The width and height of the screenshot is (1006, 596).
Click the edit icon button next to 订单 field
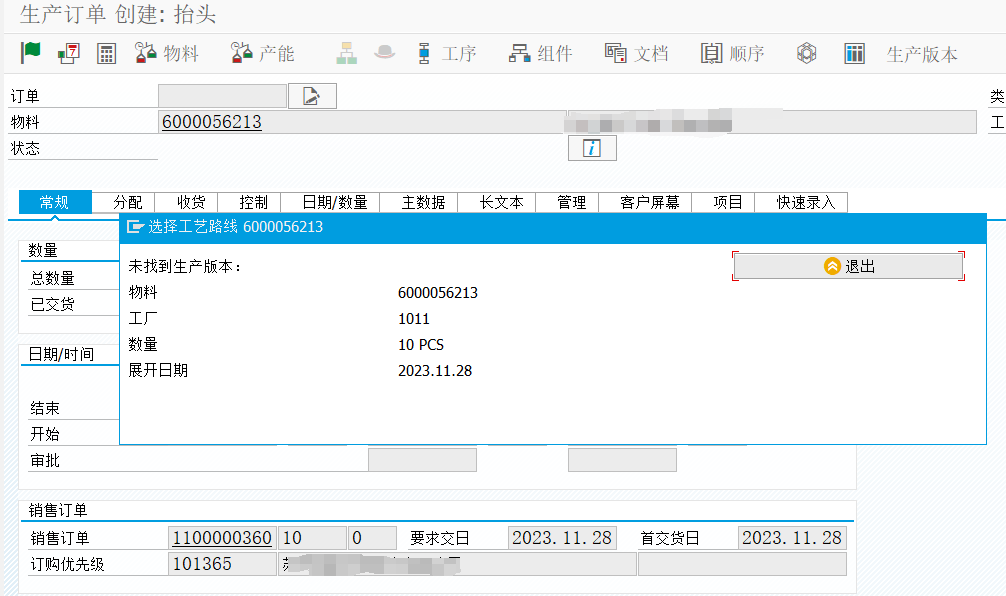312,96
